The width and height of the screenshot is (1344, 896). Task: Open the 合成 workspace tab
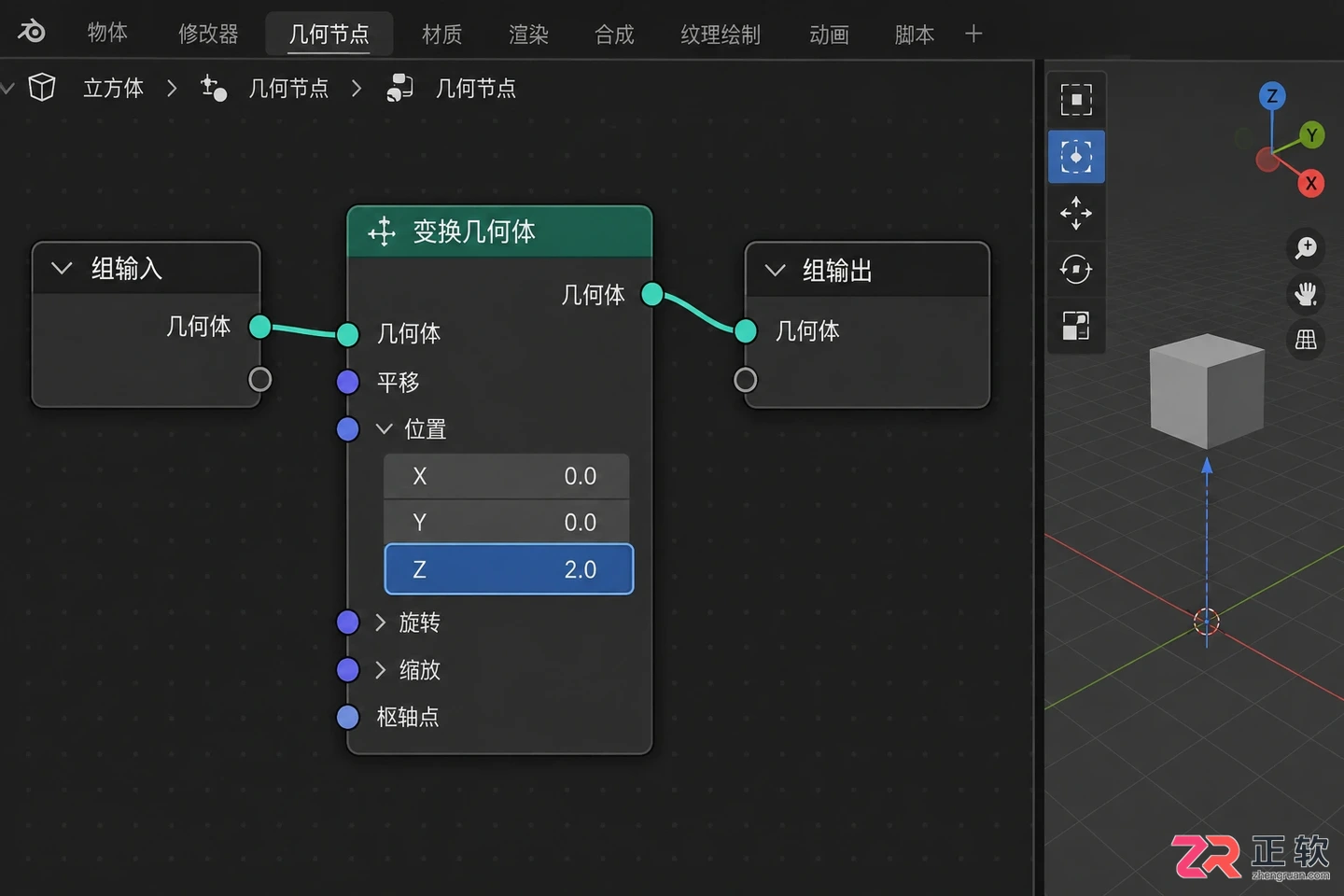(x=614, y=35)
